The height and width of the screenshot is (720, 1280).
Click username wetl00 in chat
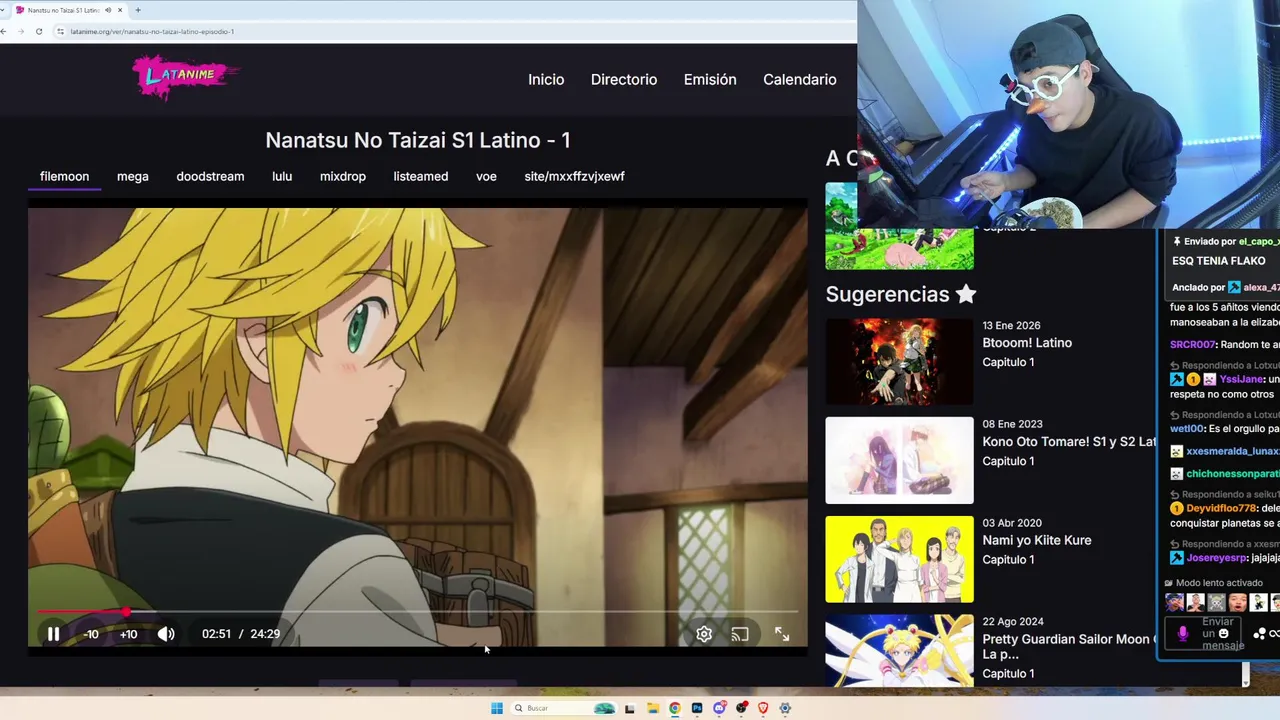pyautogui.click(x=1186, y=429)
